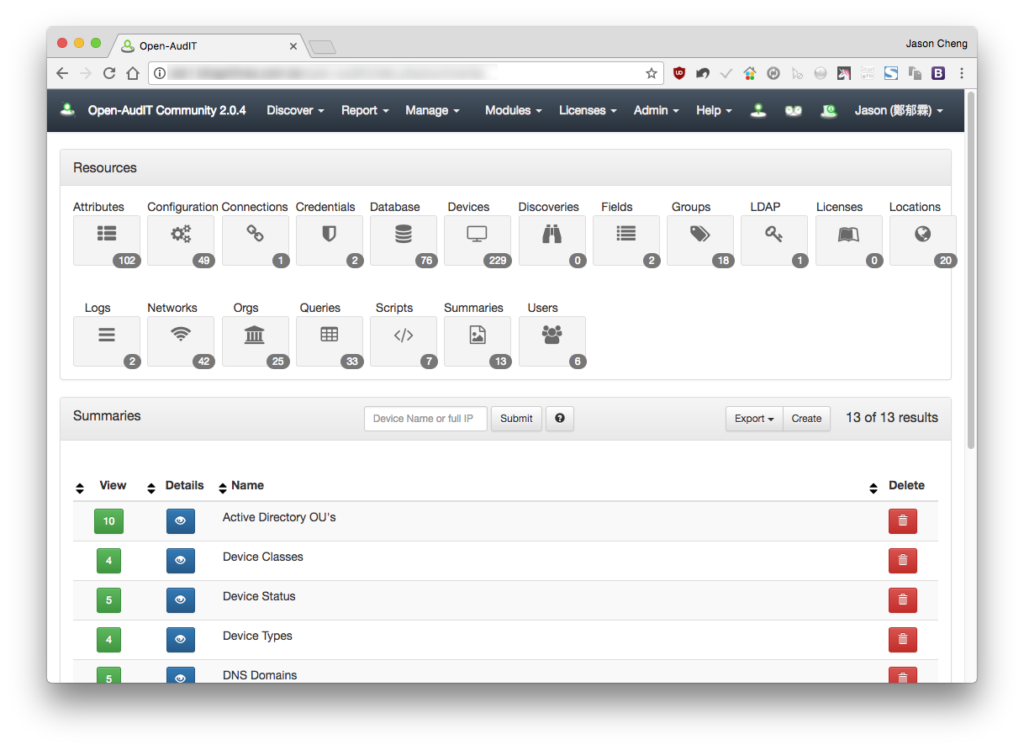Screen dimensions: 1024x750
Task: Click the Create summary button
Action: 806,418
